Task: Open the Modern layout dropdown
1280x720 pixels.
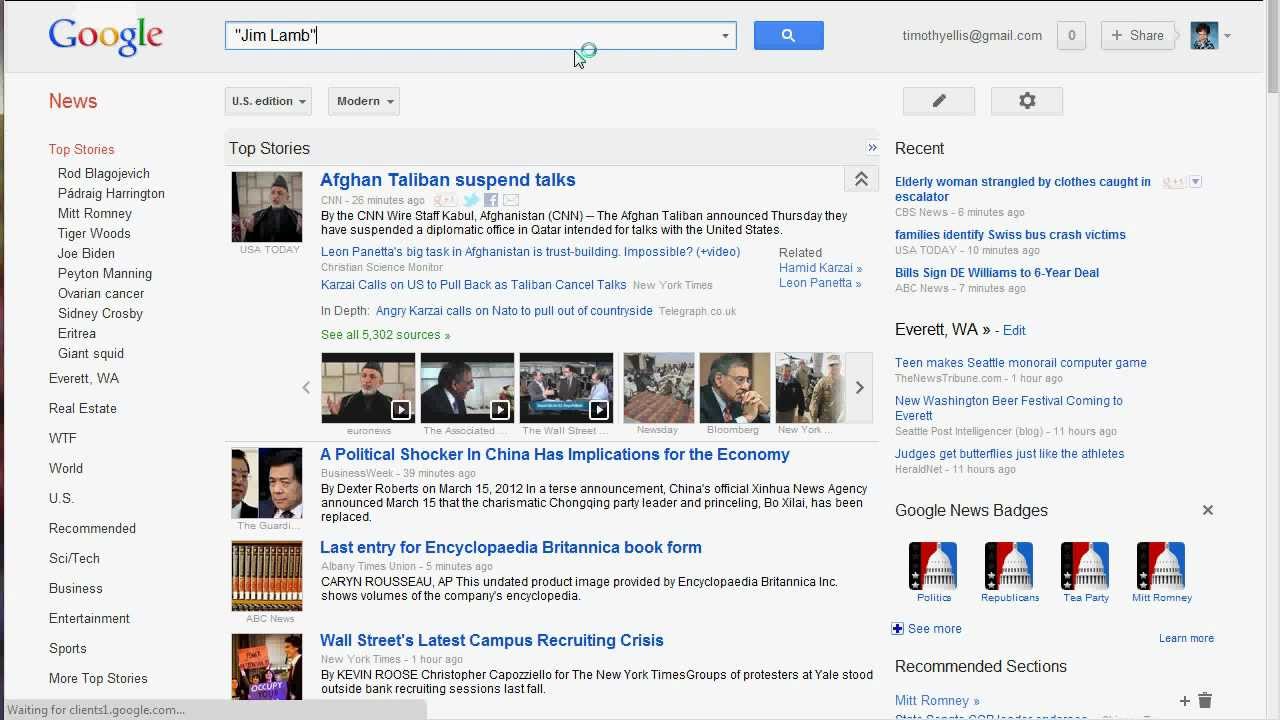Action: (364, 101)
